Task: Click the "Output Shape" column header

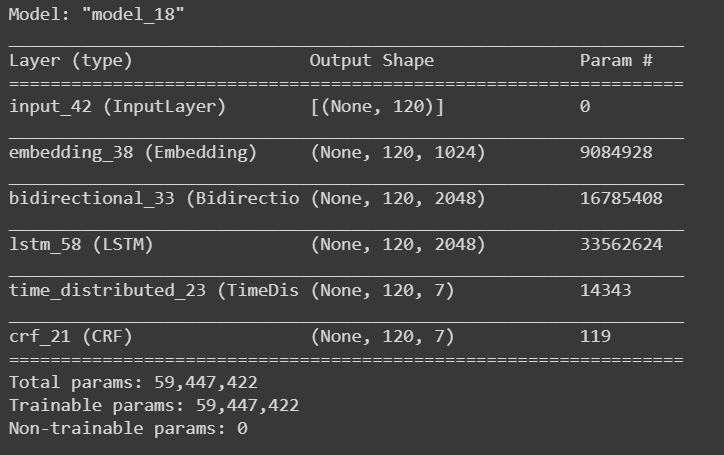Action: click(371, 61)
